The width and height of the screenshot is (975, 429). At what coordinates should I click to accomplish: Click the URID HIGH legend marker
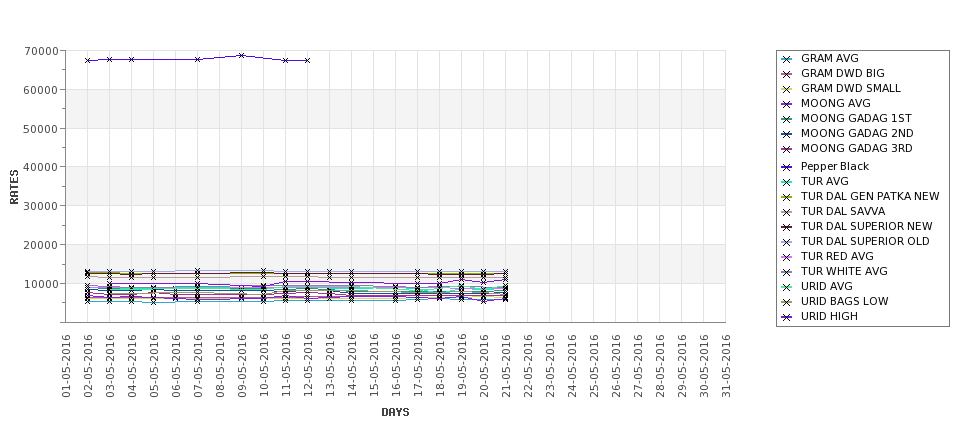[x=787, y=317]
